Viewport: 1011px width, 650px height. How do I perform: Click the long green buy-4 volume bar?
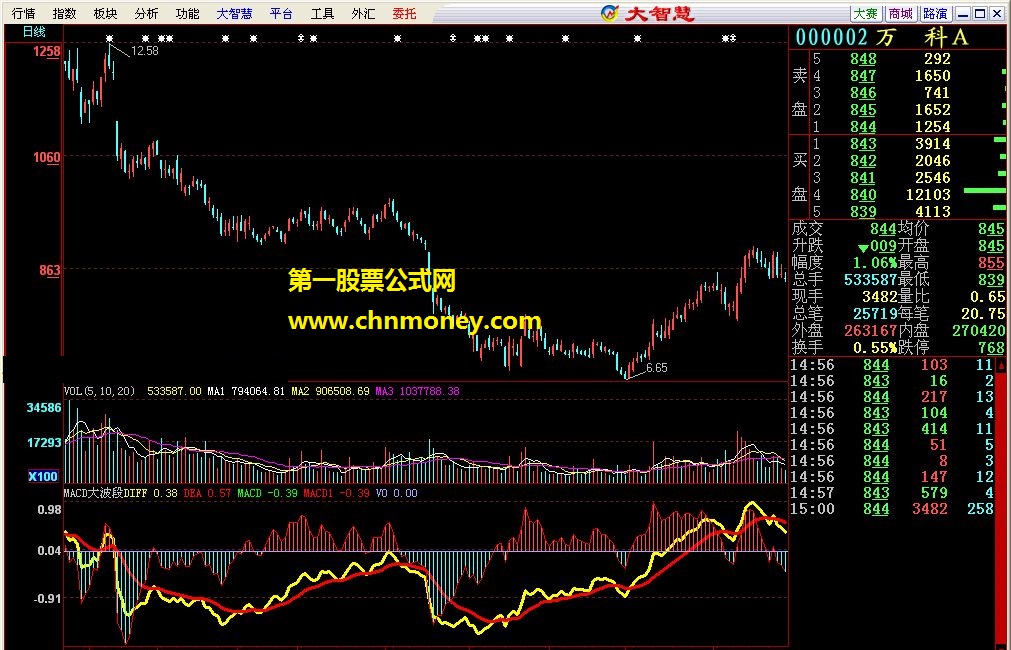pyautogui.click(x=985, y=190)
